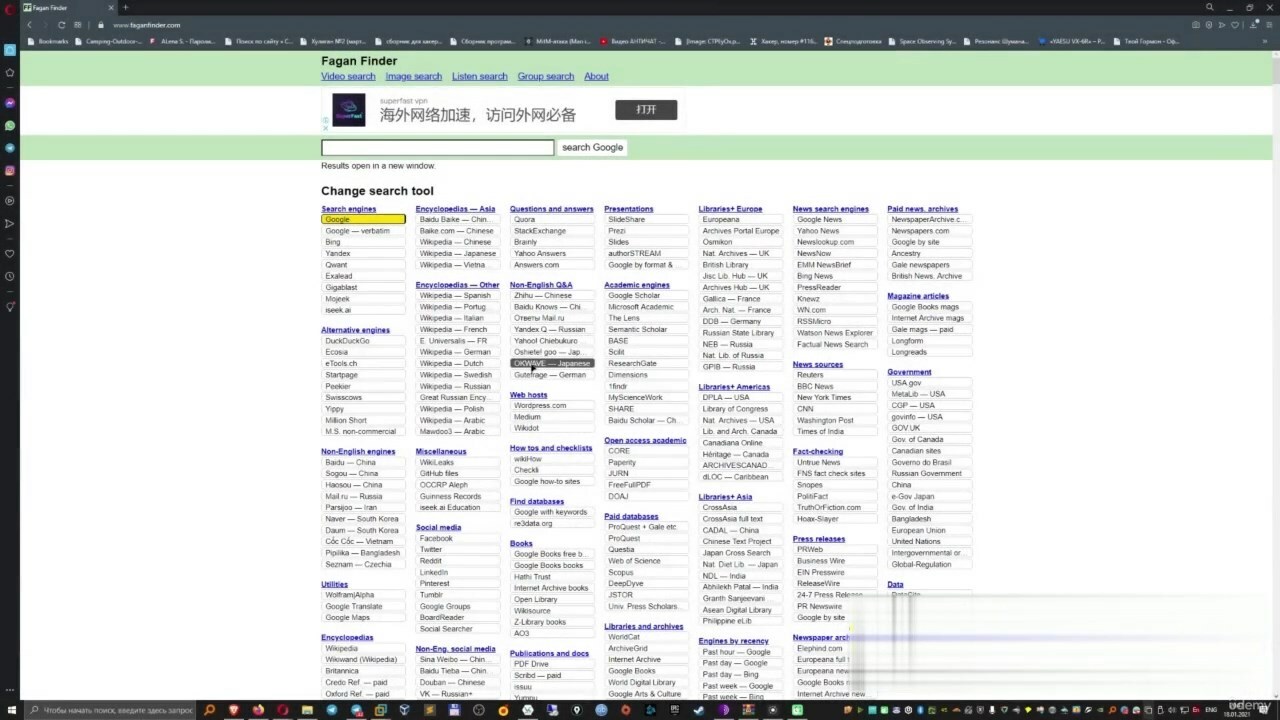The height and width of the screenshot is (720, 1280).
Task: Show more bookmarks with the chevron
Action: pyautogui.click(x=1266, y=41)
